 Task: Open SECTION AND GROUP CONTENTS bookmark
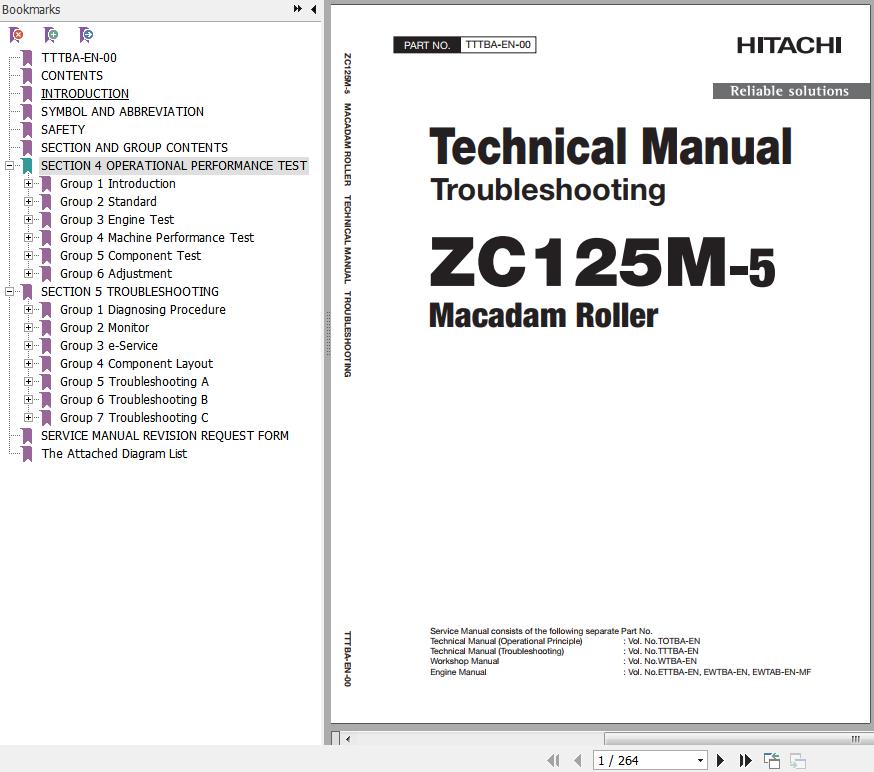[134, 148]
